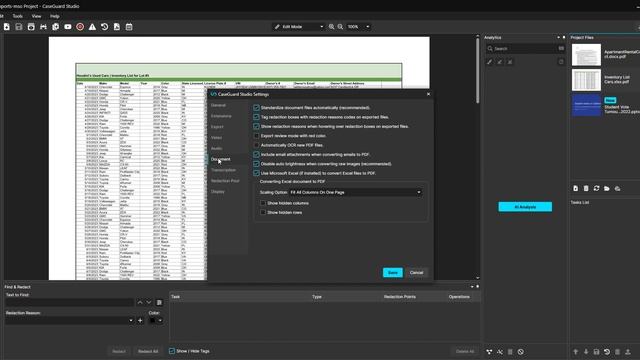Click the undo icon in Tasks List toolbar
The width and height of the screenshot is (640, 360).
(x=607, y=352)
